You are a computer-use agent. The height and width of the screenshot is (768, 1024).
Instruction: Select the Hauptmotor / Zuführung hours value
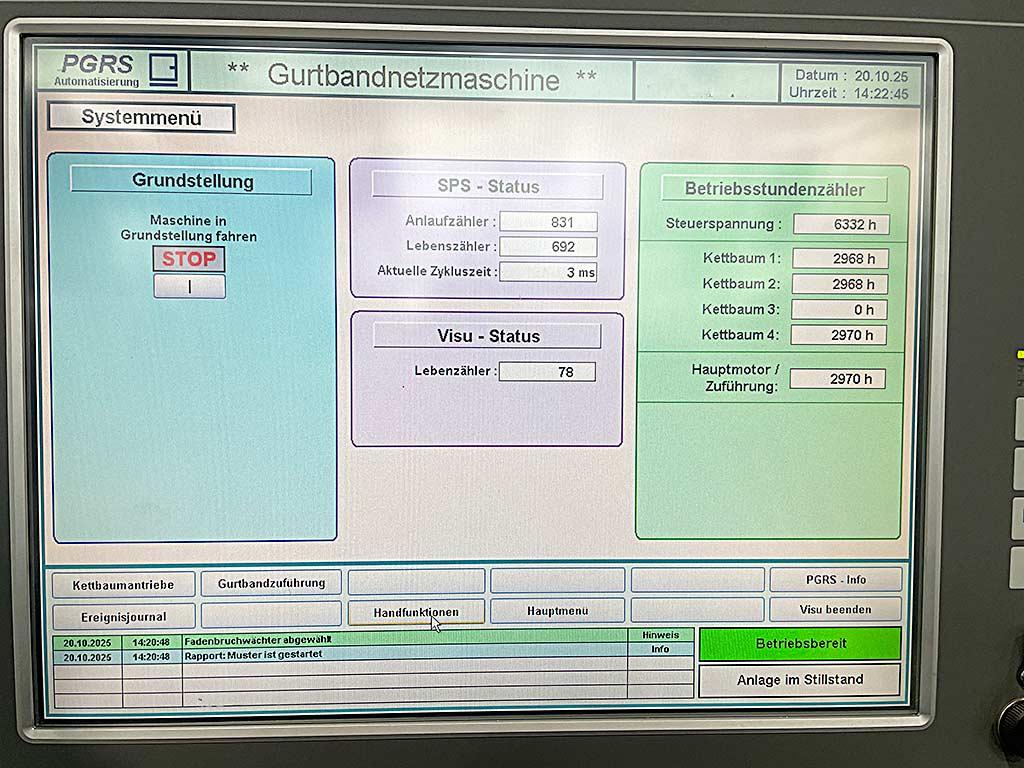click(x=837, y=379)
